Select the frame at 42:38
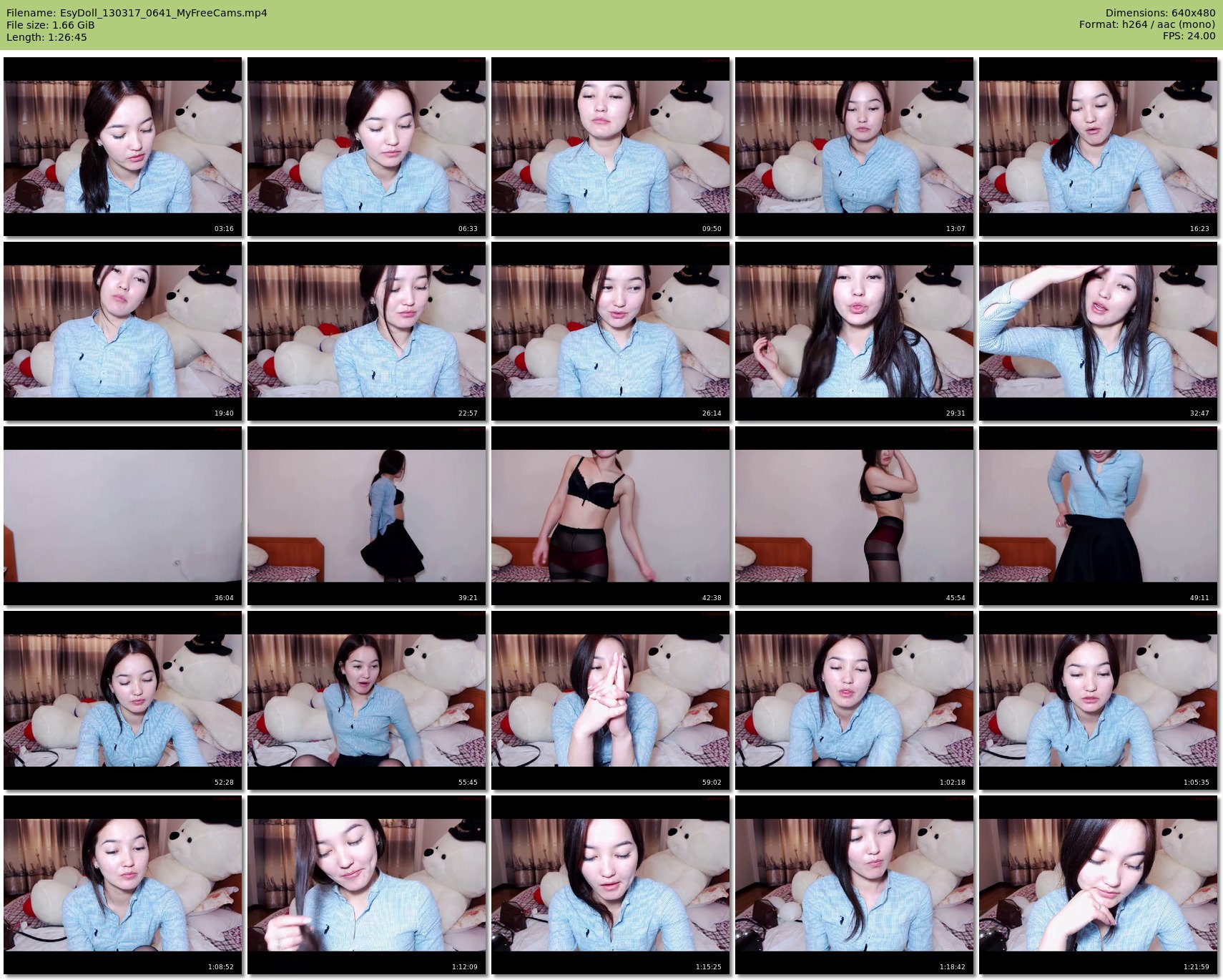1223x980 pixels. (x=611, y=516)
